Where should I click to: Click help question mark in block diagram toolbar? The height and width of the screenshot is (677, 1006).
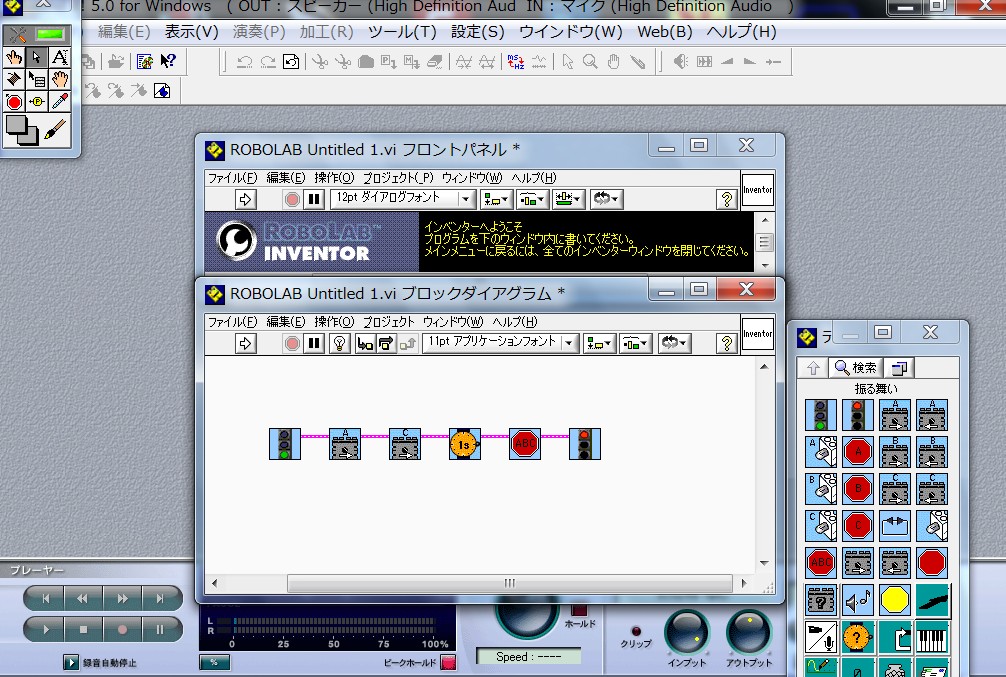point(726,343)
